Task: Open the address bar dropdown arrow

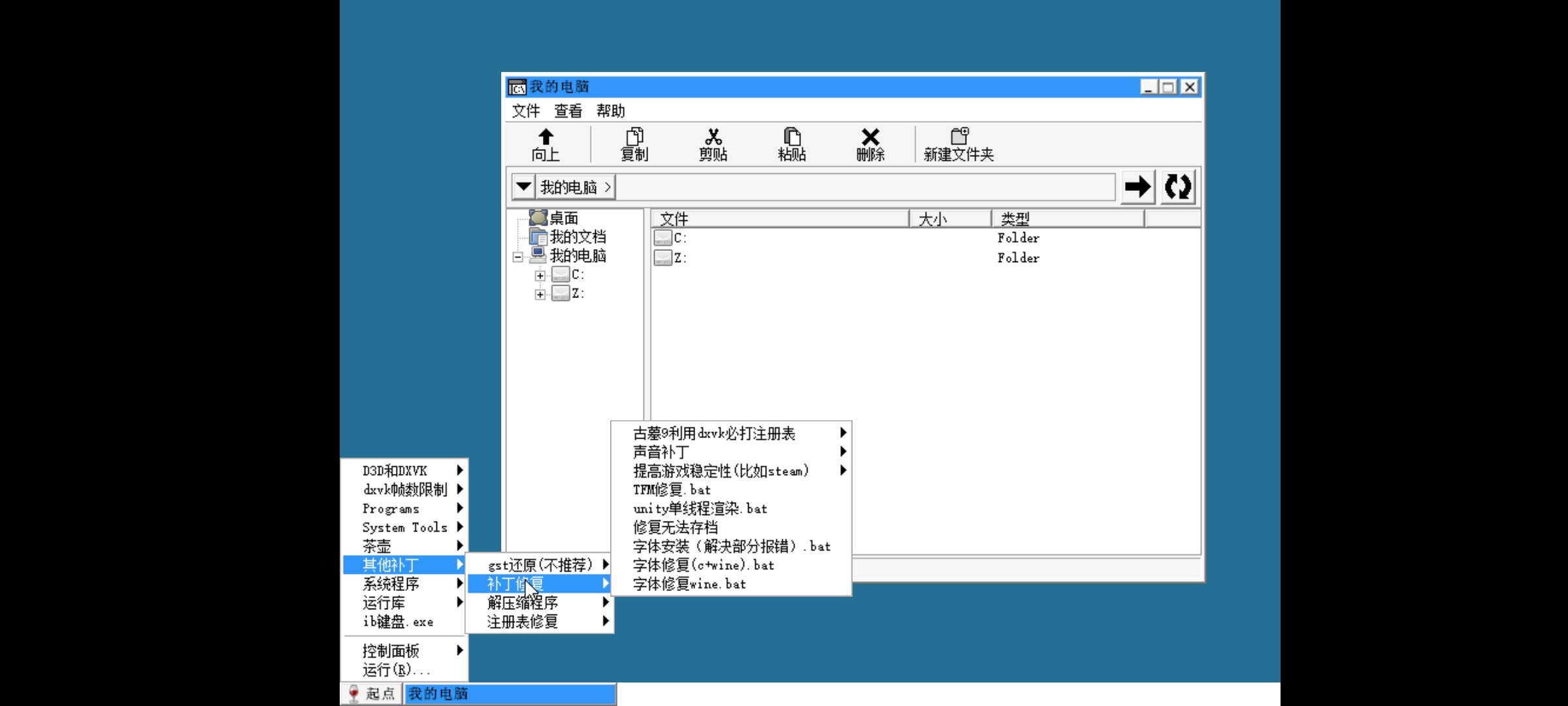Action: (x=523, y=187)
